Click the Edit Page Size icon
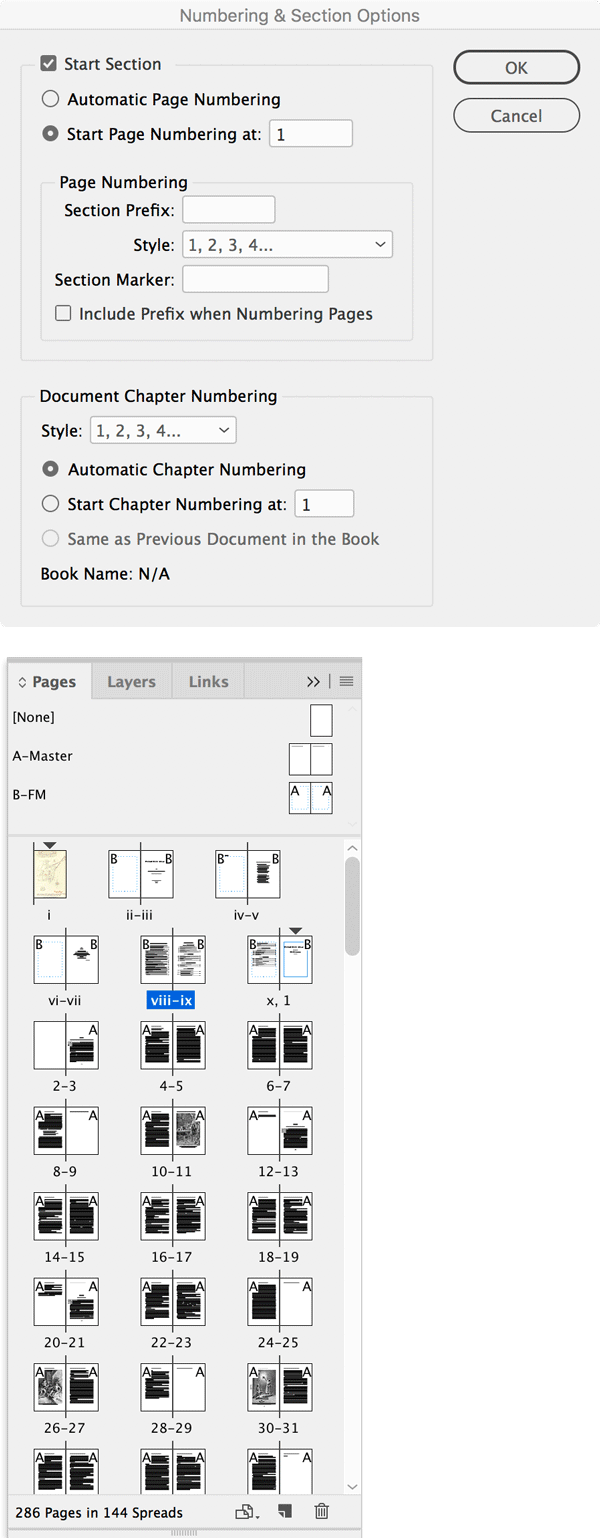 click(244, 1511)
